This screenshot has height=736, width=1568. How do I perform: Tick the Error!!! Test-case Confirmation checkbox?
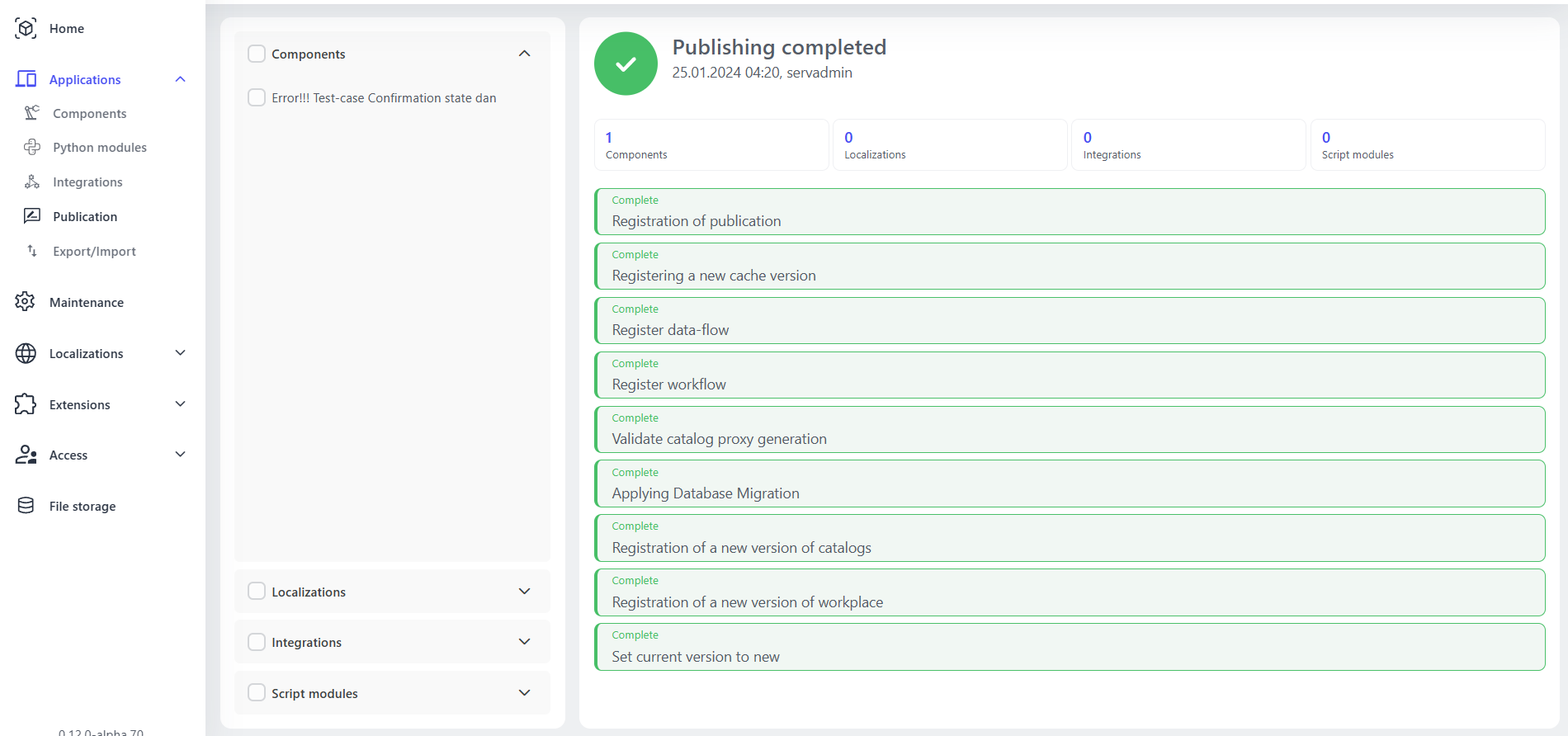pos(257,97)
